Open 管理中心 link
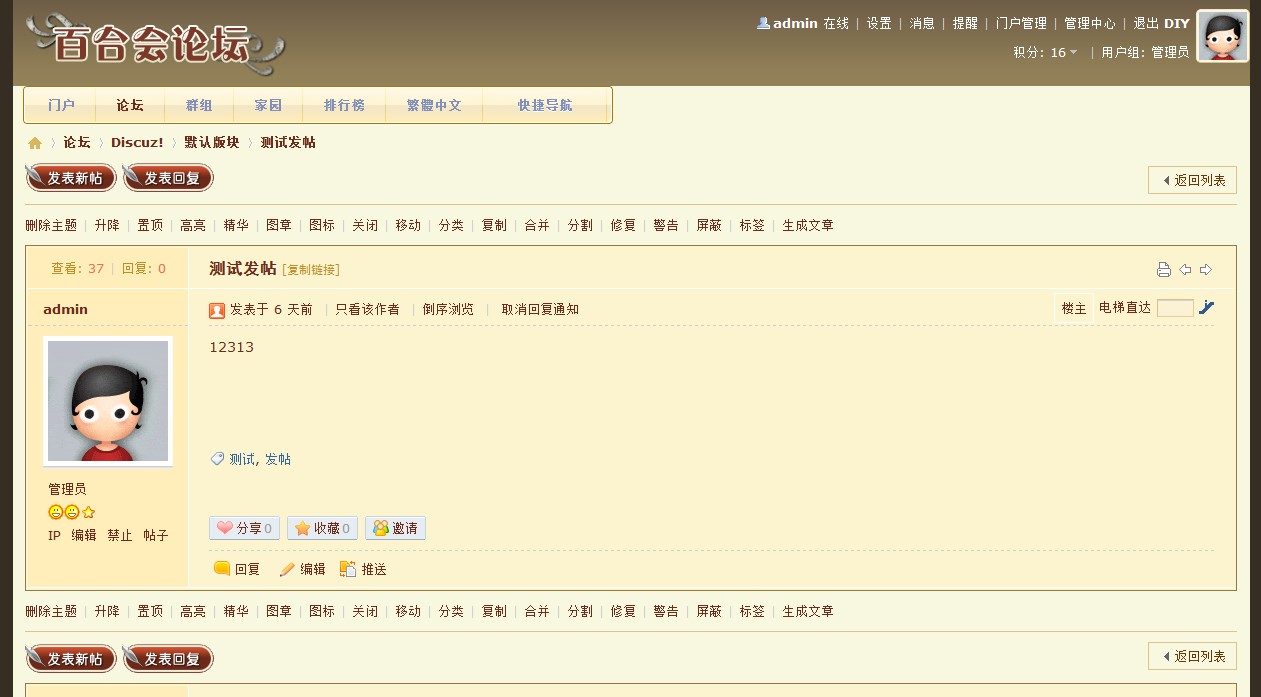 click(1090, 23)
